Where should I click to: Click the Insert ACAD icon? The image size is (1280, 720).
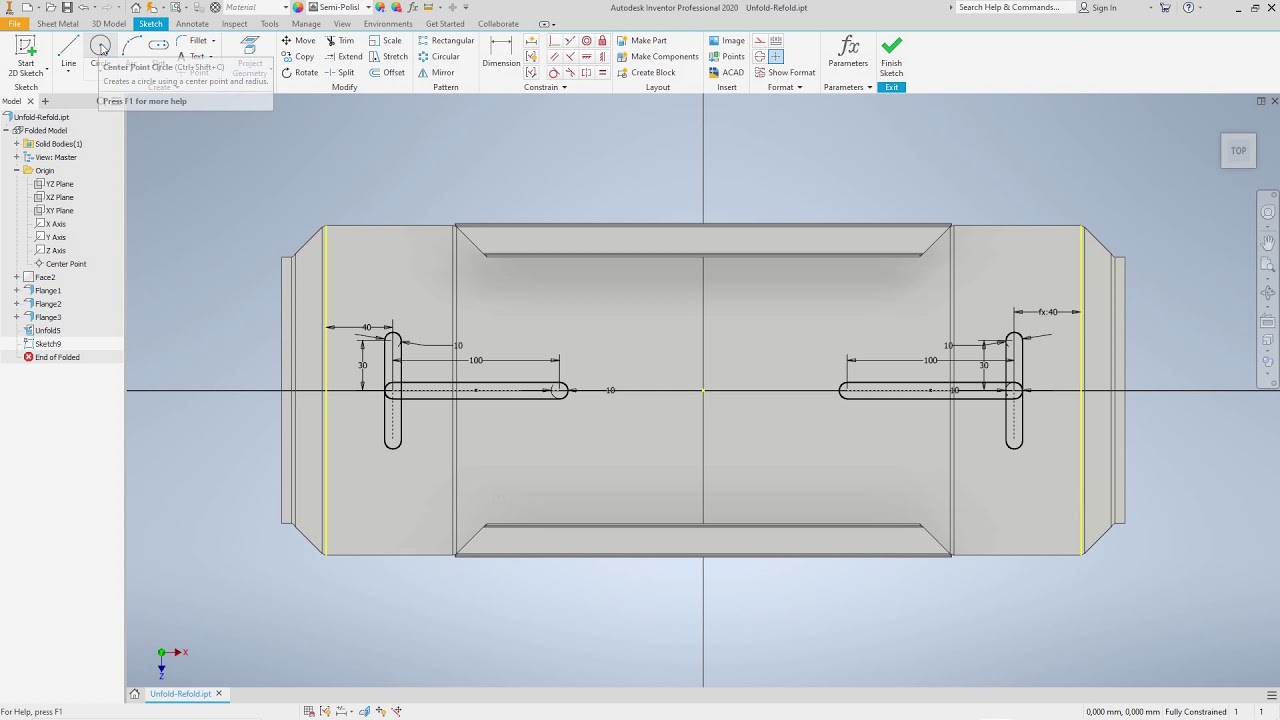point(725,73)
